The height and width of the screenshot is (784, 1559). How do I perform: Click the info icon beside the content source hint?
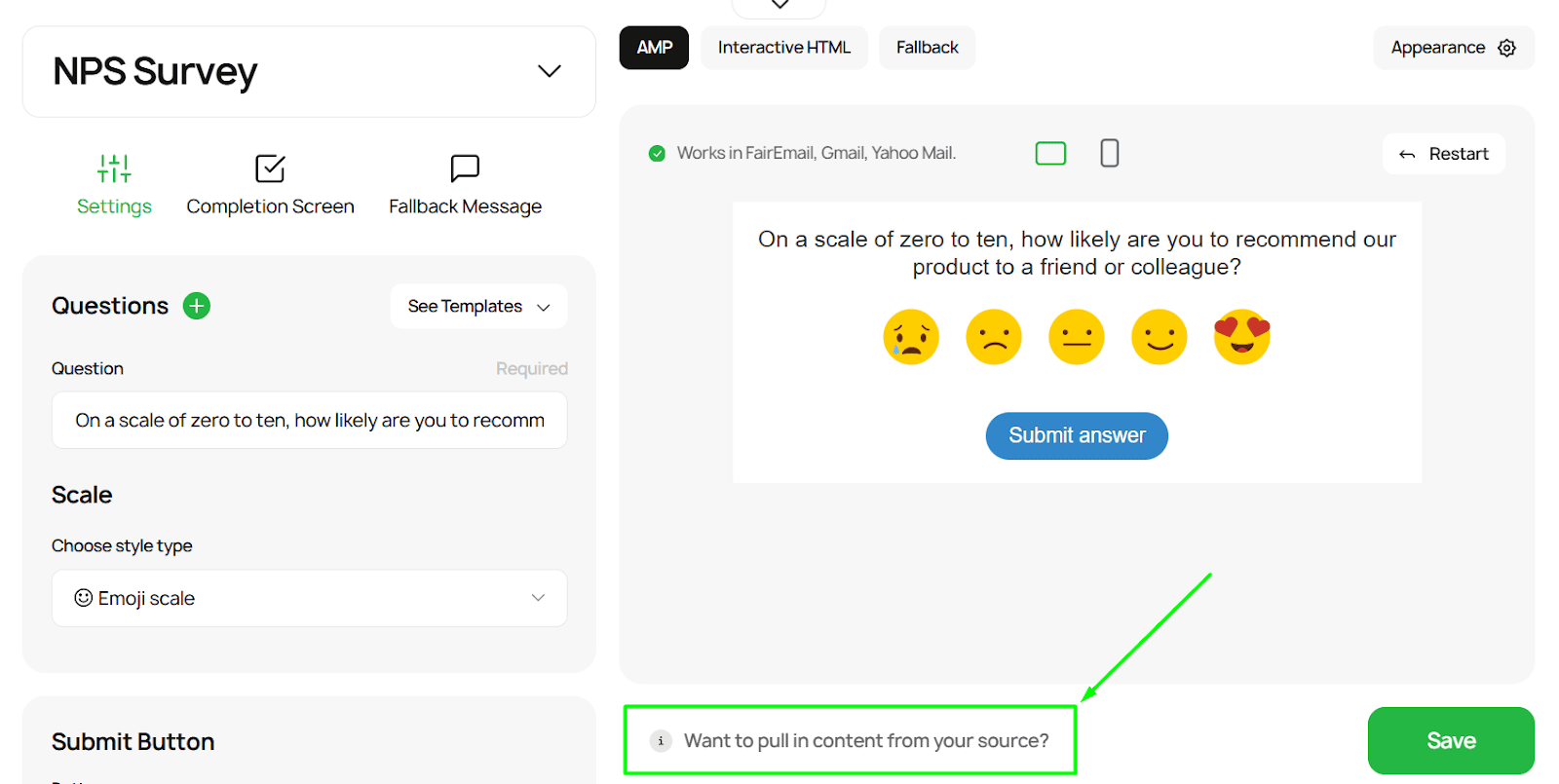tap(662, 740)
